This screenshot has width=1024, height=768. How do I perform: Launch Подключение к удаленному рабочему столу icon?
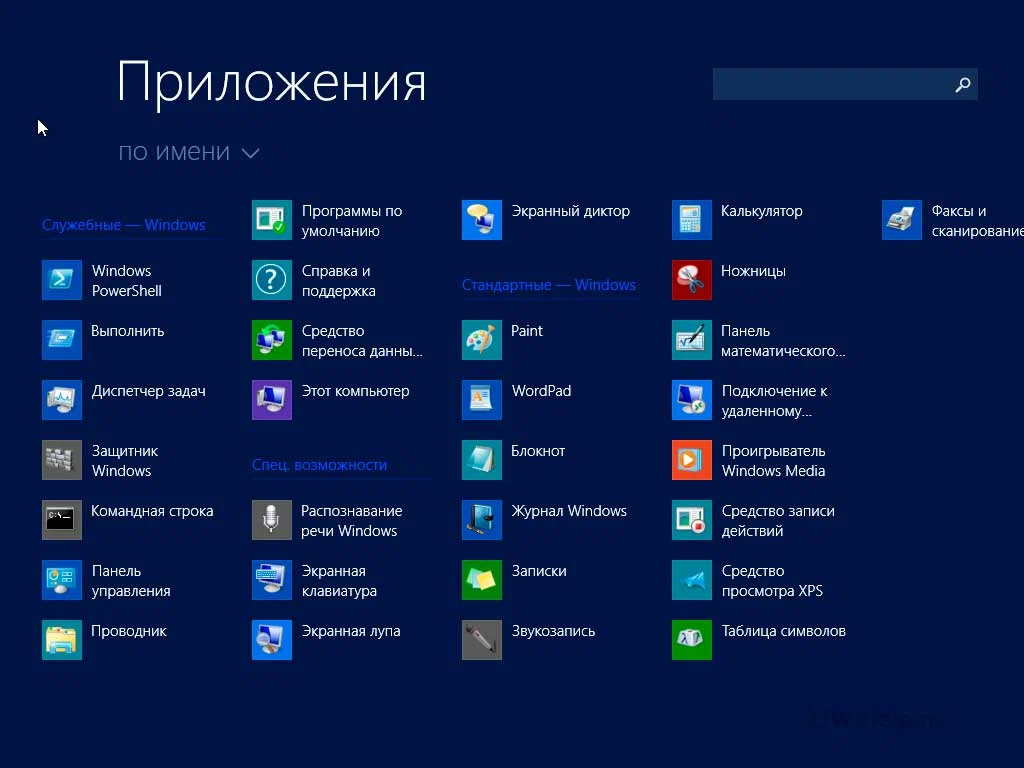click(x=692, y=400)
